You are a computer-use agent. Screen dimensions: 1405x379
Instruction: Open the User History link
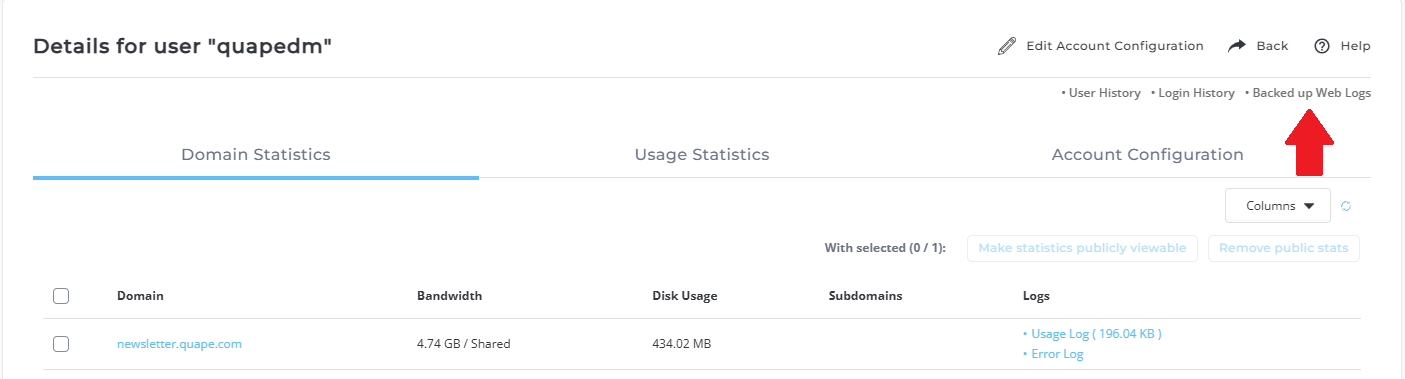coord(1101,93)
